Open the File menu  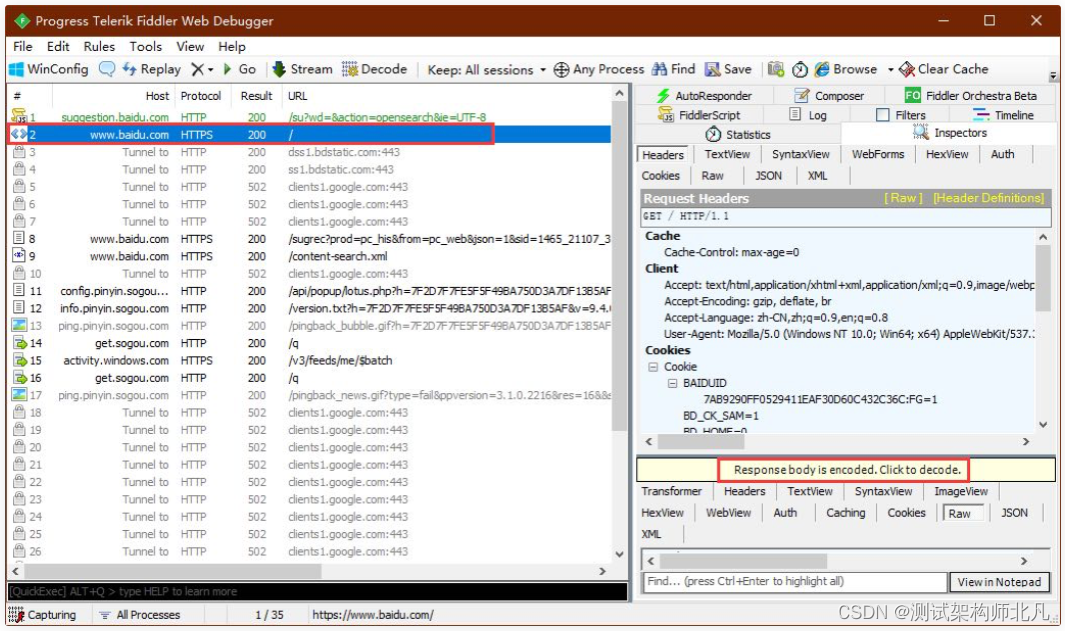pyautogui.click(x=22, y=46)
